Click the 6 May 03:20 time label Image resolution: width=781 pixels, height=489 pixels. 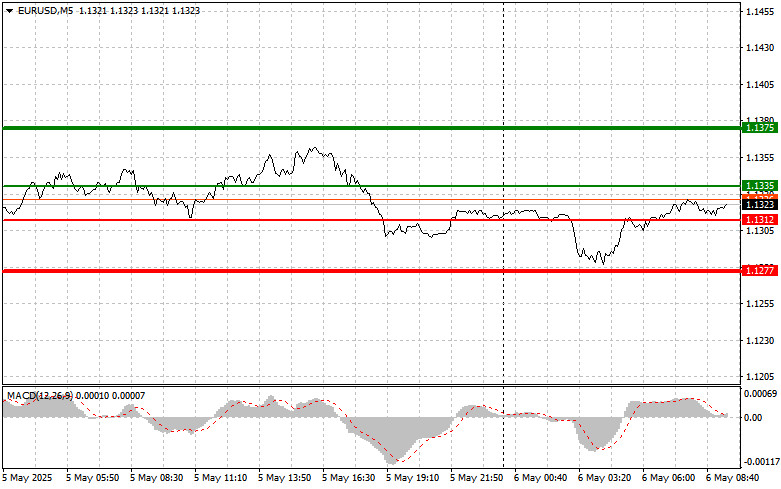pyautogui.click(x=605, y=478)
